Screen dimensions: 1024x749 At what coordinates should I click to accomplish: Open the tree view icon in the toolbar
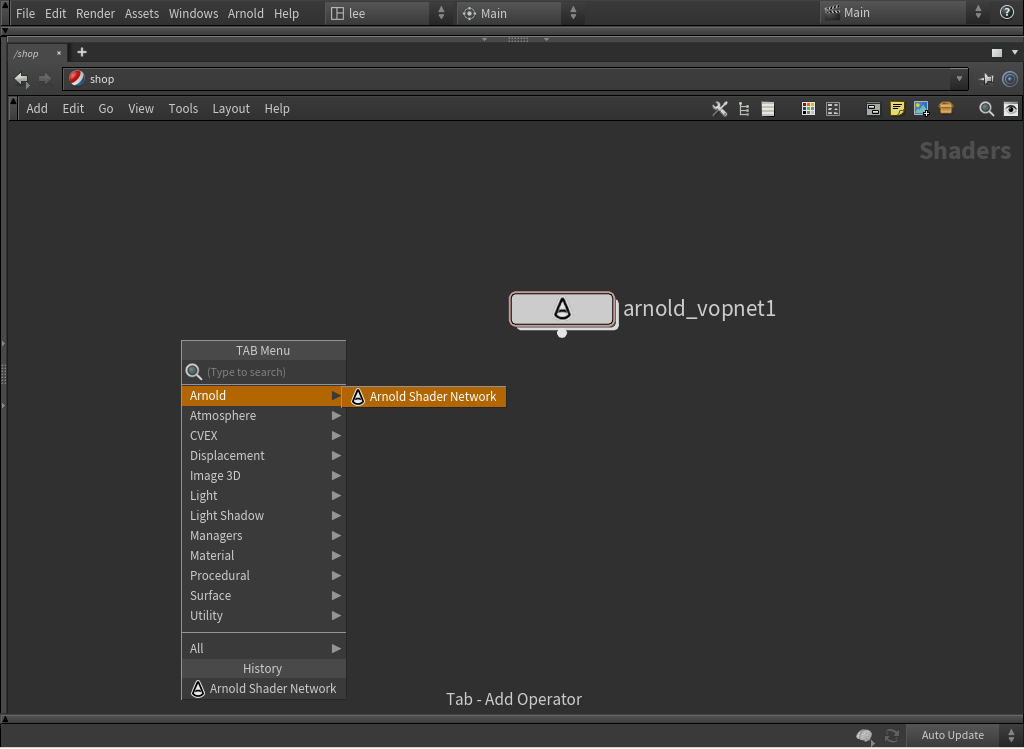[743, 108]
